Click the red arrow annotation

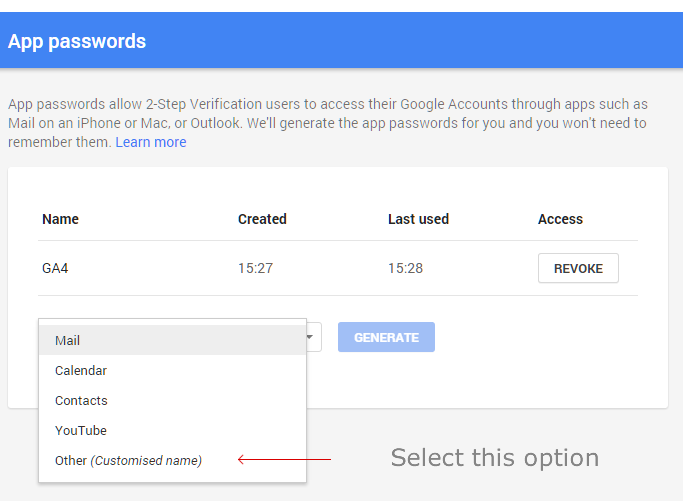(x=284, y=459)
